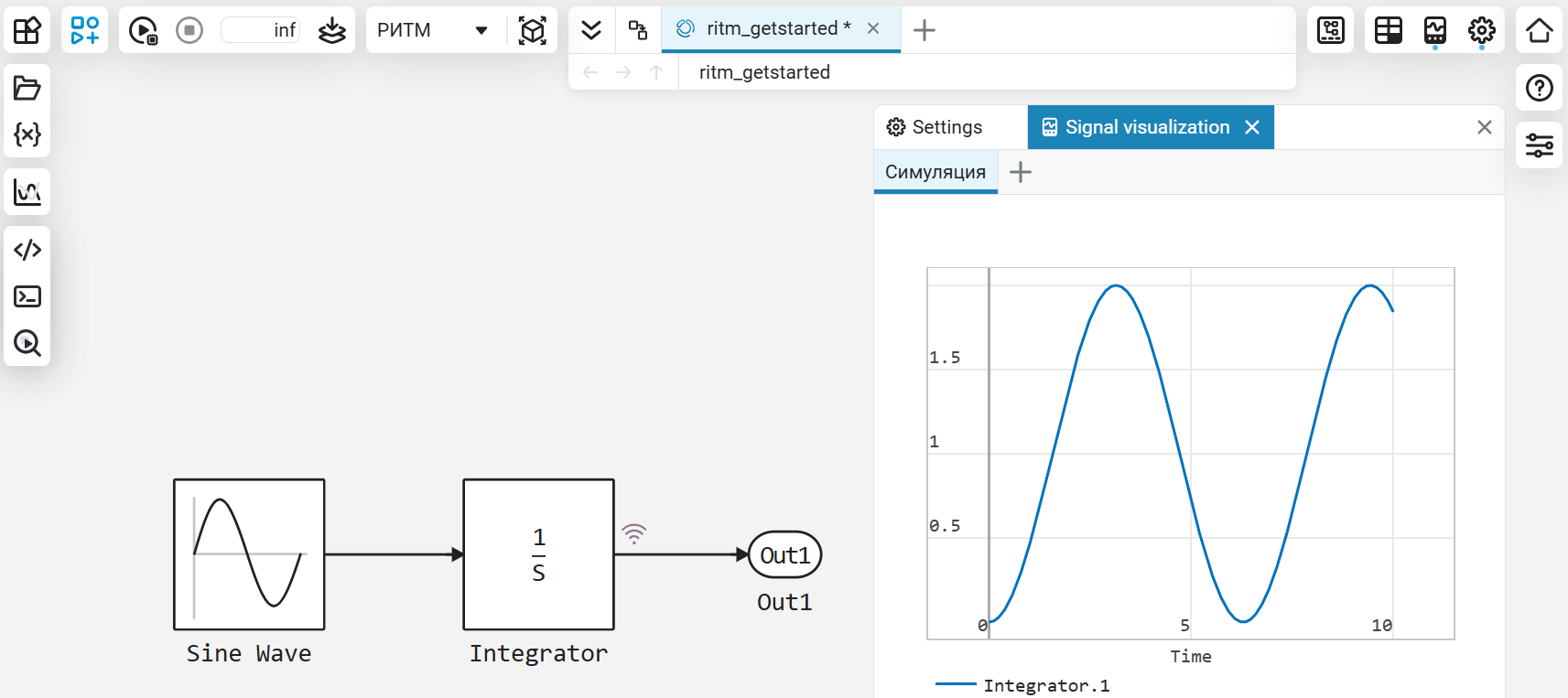Click the add blocks icon
The height and width of the screenshot is (698, 1568).
[85, 30]
